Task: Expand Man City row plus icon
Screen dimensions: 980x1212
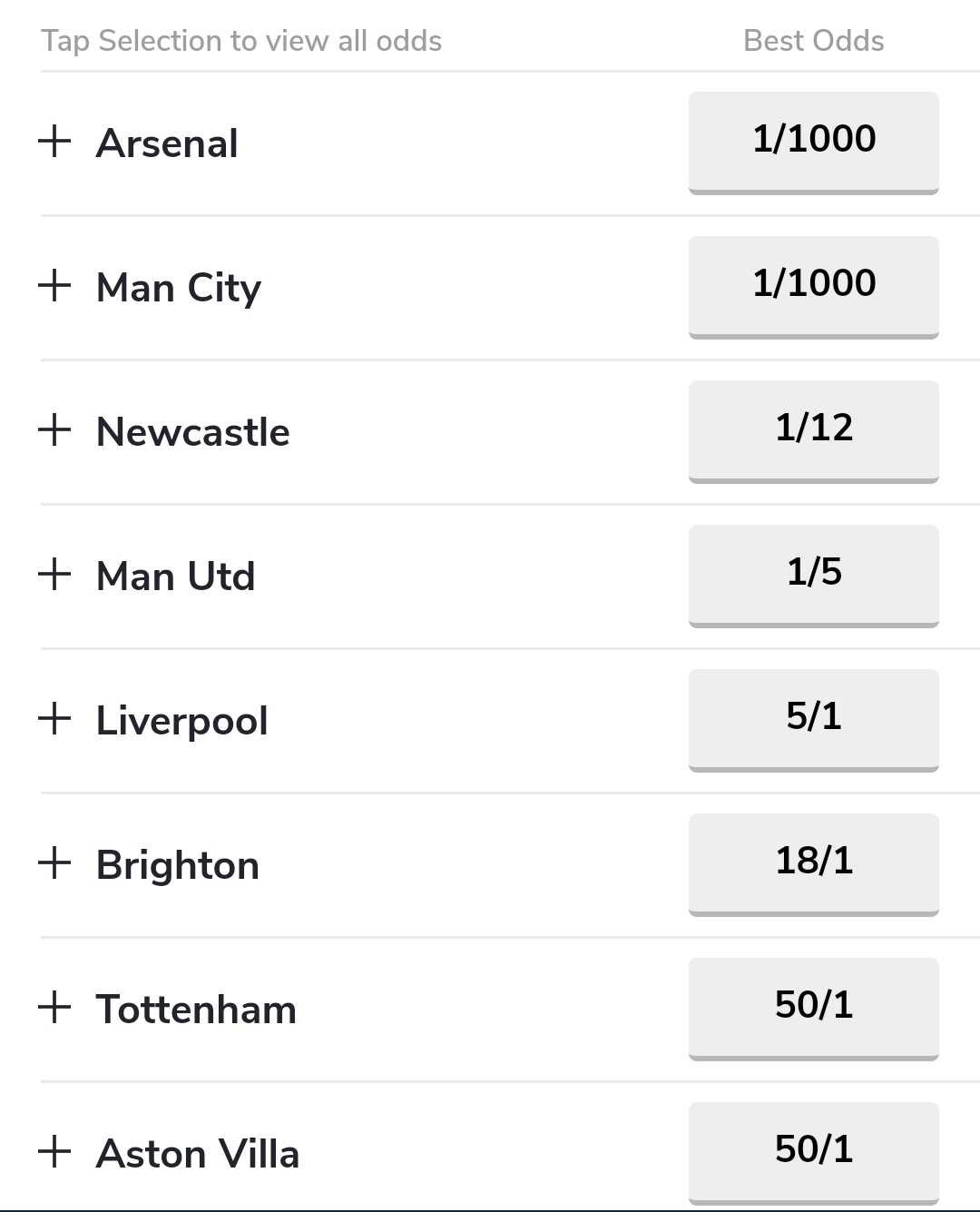Action: click(x=54, y=285)
